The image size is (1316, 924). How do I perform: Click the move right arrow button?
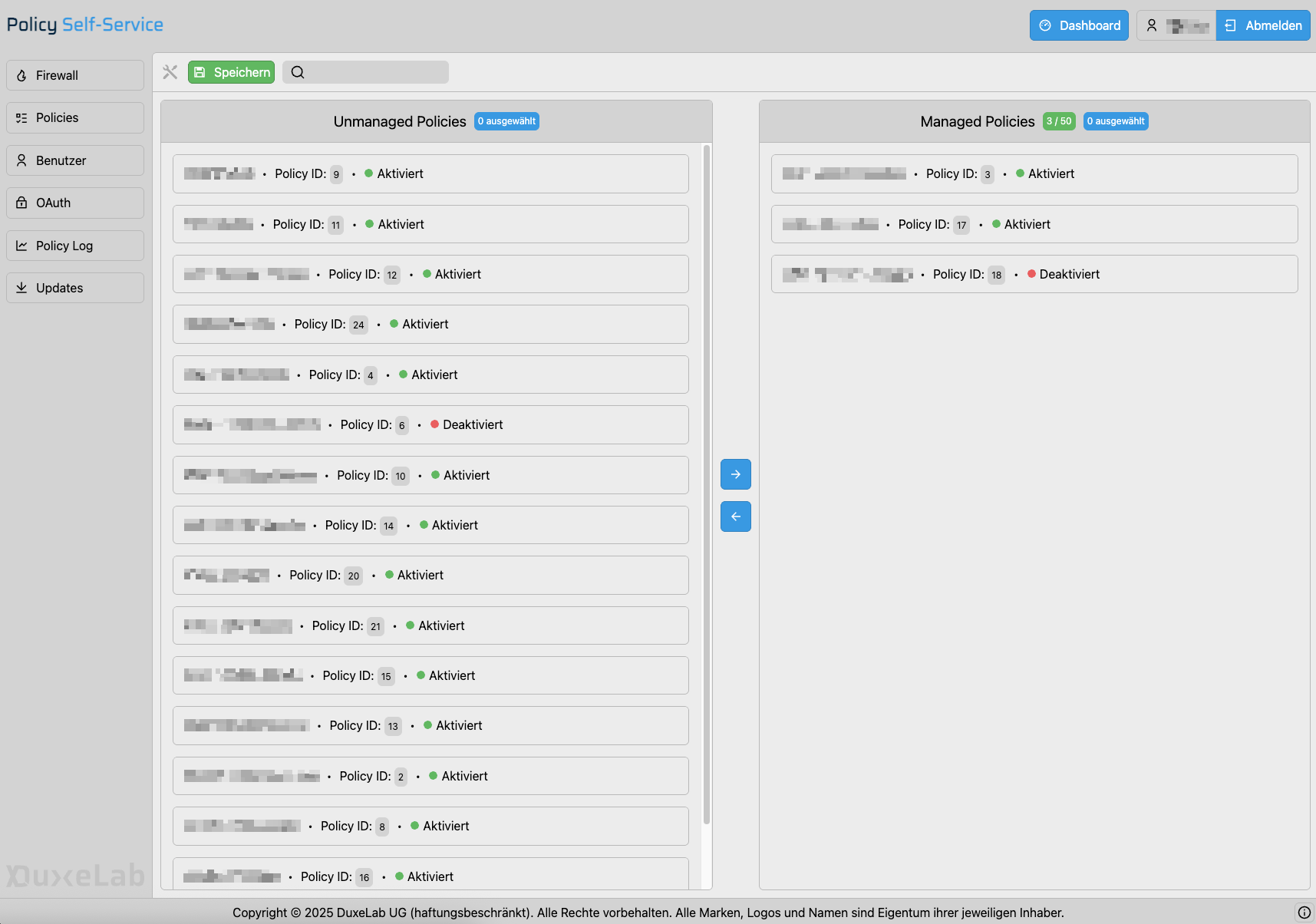point(735,474)
